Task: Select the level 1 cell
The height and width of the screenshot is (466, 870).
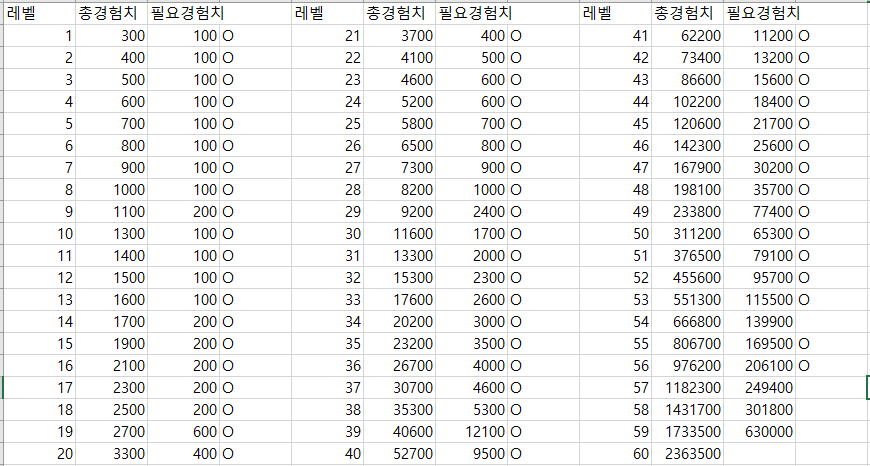Action: coord(39,36)
